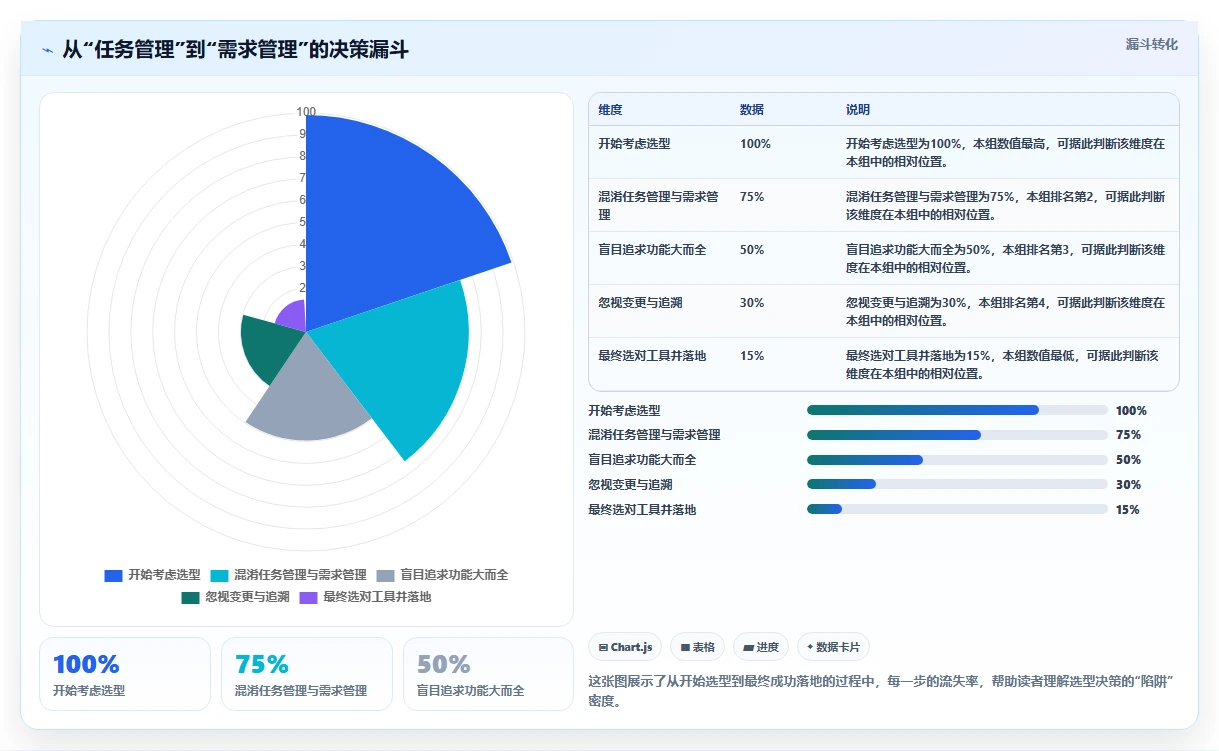Click the 混淆任务管理与需求管理 table row name
Viewport: 1219px width, 751px height.
(x=658, y=206)
